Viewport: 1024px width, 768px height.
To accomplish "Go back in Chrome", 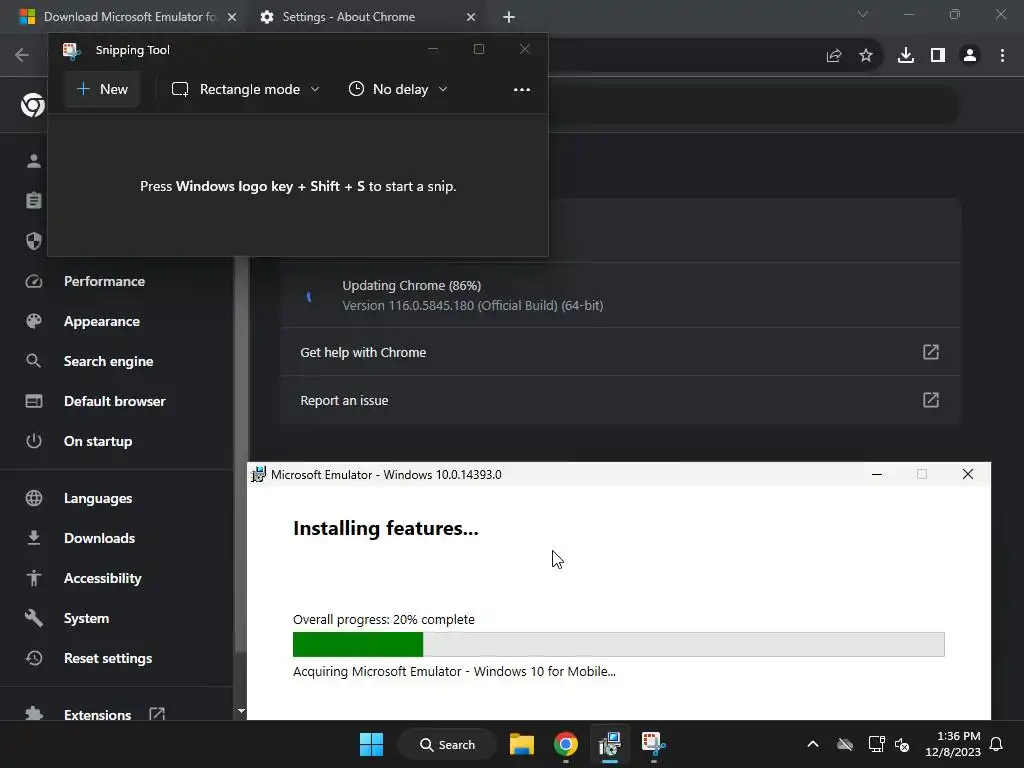I will click(x=22, y=55).
